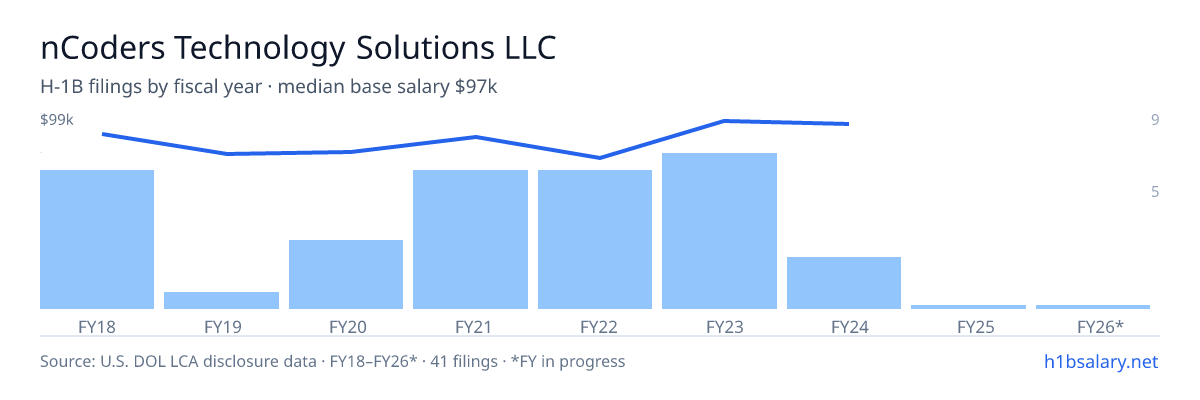Select the FY20 filings bar

[x=346, y=274]
